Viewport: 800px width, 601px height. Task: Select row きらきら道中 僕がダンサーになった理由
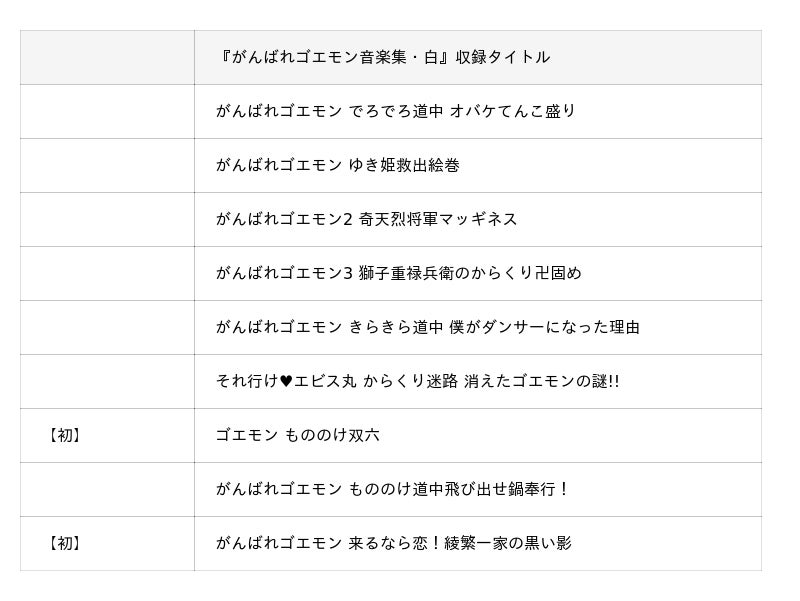pos(391,328)
